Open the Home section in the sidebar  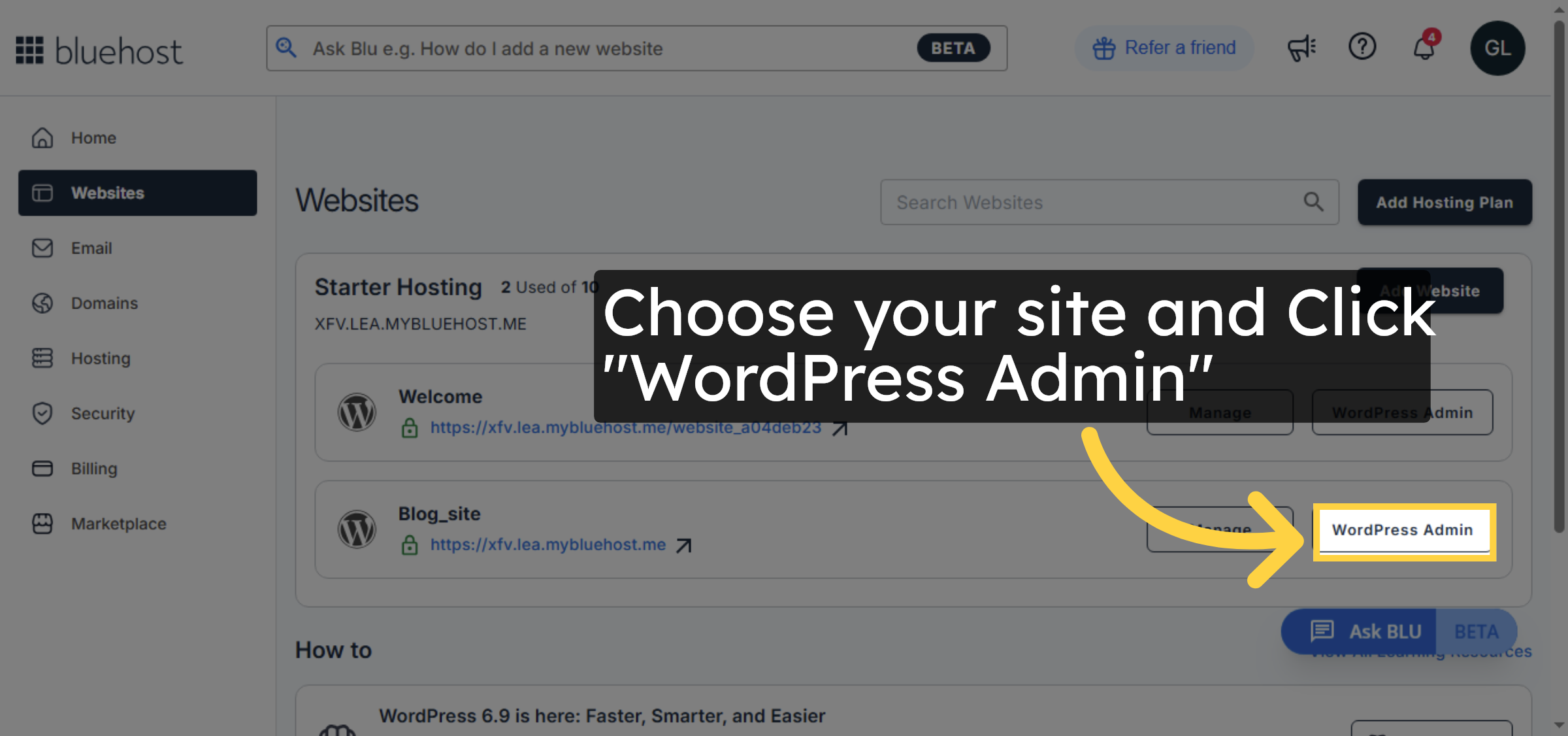93,137
